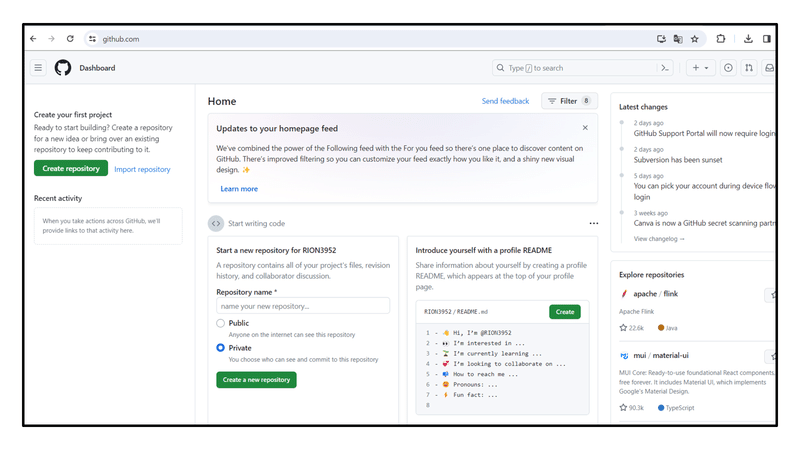Translate this page icon
The width and height of the screenshot is (800, 450).
click(678, 39)
